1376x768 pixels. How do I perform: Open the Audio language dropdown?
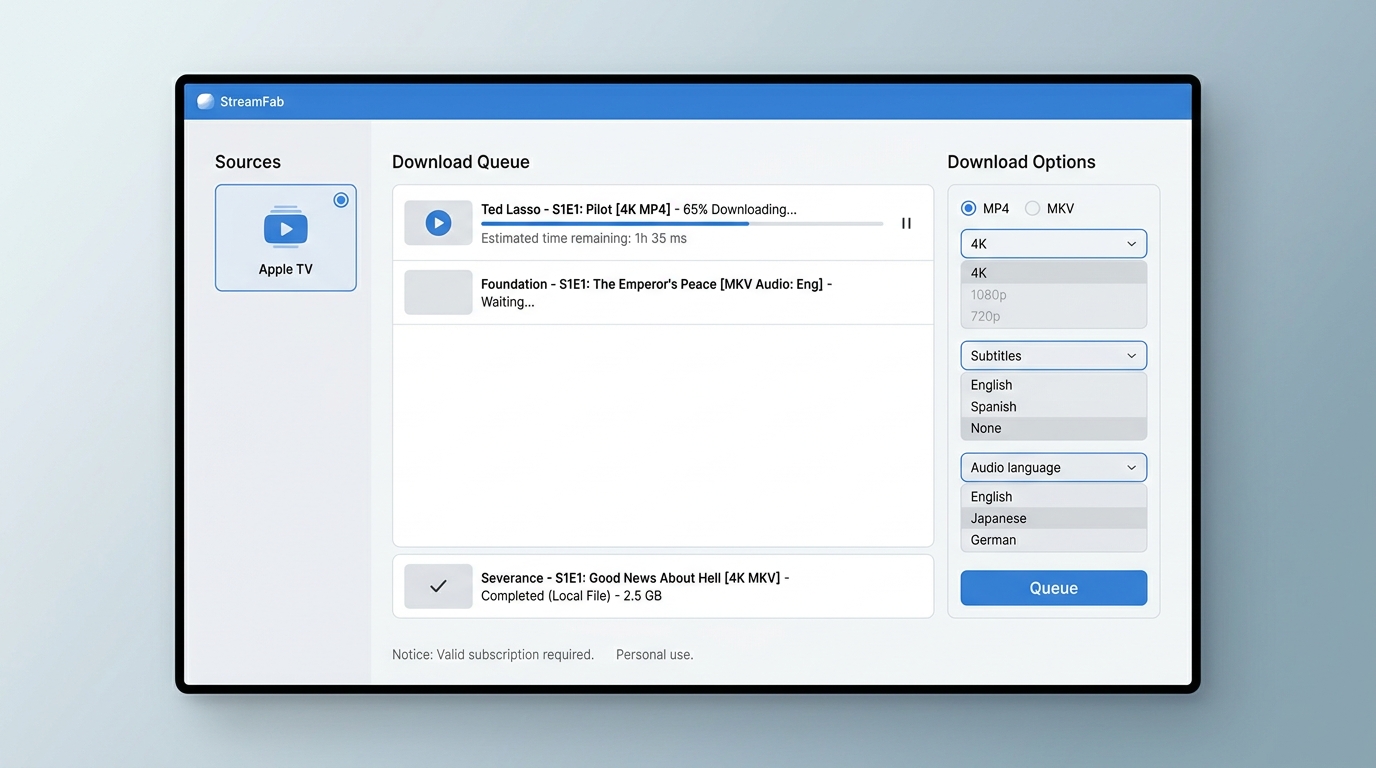coord(1054,468)
